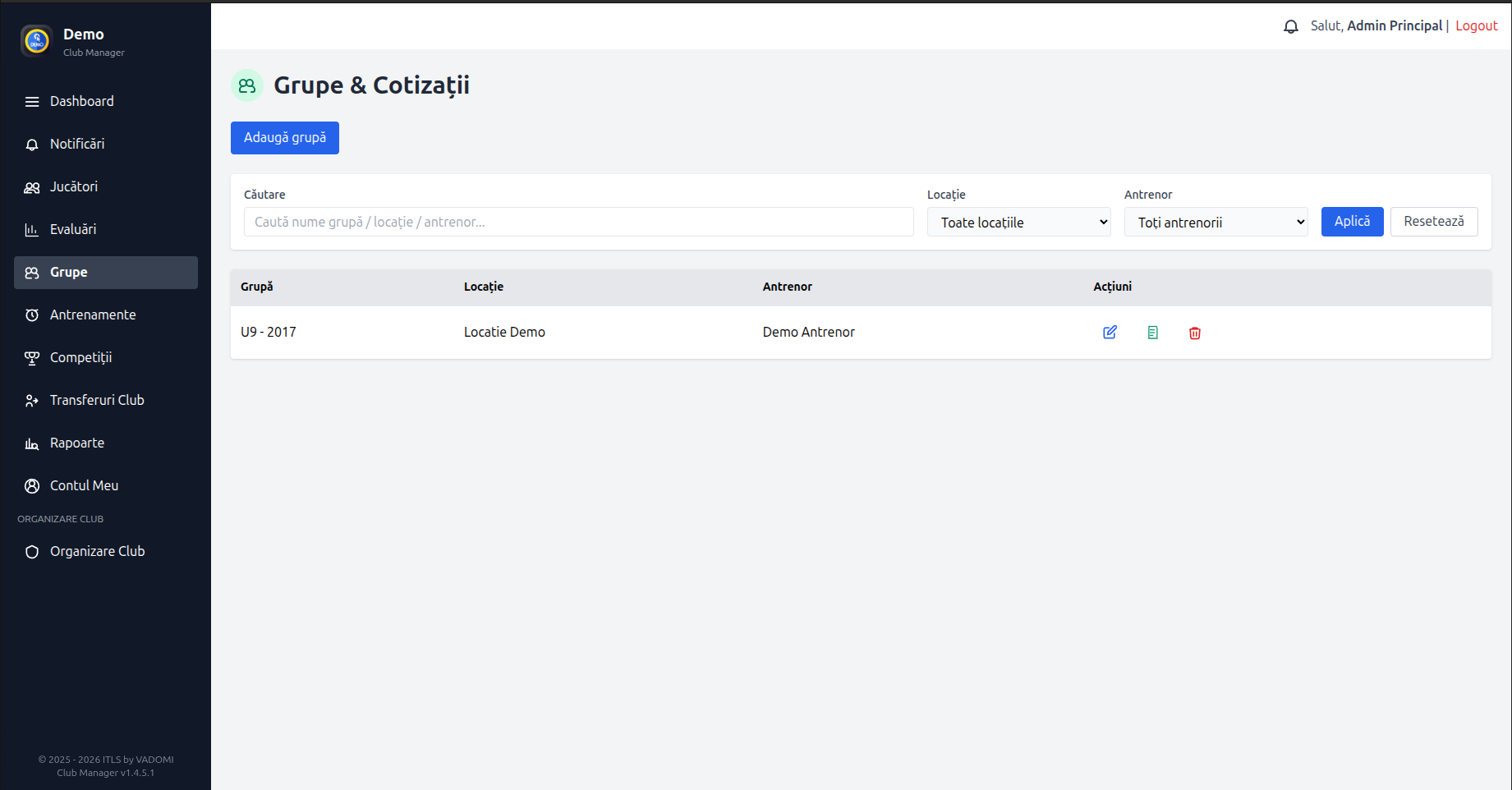Open the Toate locațiile dropdown
1512x790 pixels.
[x=1018, y=223]
